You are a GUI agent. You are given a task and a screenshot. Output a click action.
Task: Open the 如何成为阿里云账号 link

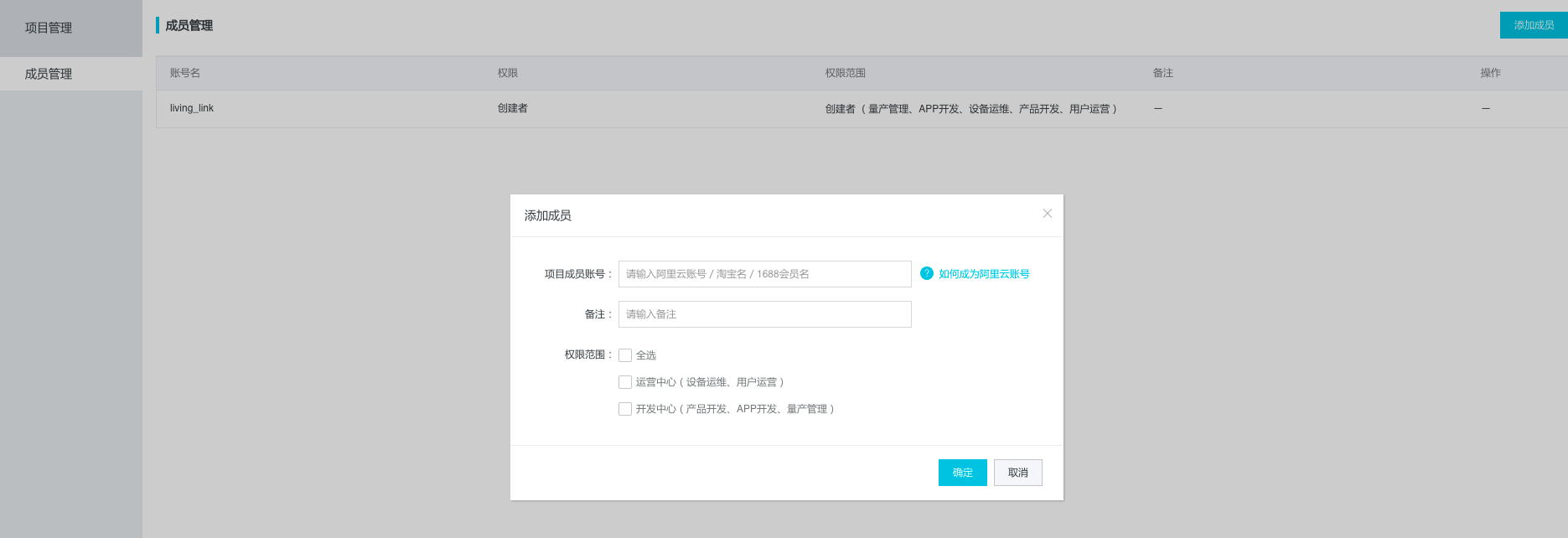[984, 274]
